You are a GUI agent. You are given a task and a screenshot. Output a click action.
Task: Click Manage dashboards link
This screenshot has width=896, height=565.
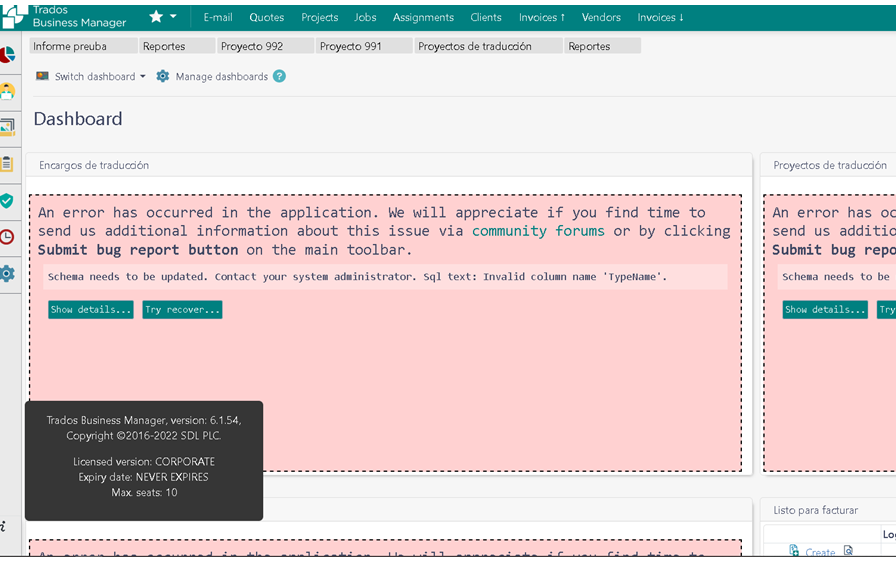pos(222,77)
